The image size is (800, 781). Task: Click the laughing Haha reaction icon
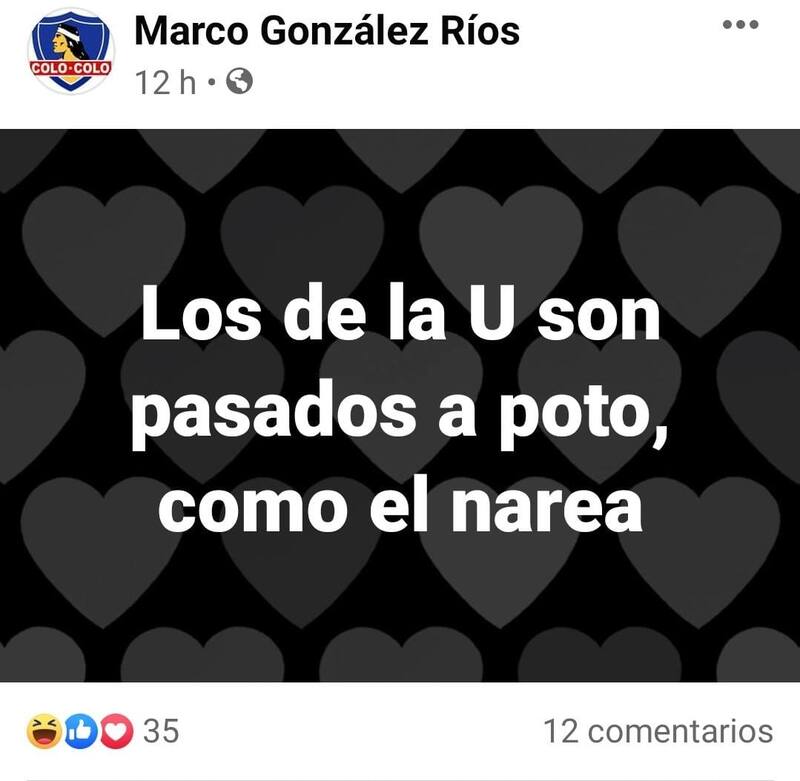click(x=44, y=731)
